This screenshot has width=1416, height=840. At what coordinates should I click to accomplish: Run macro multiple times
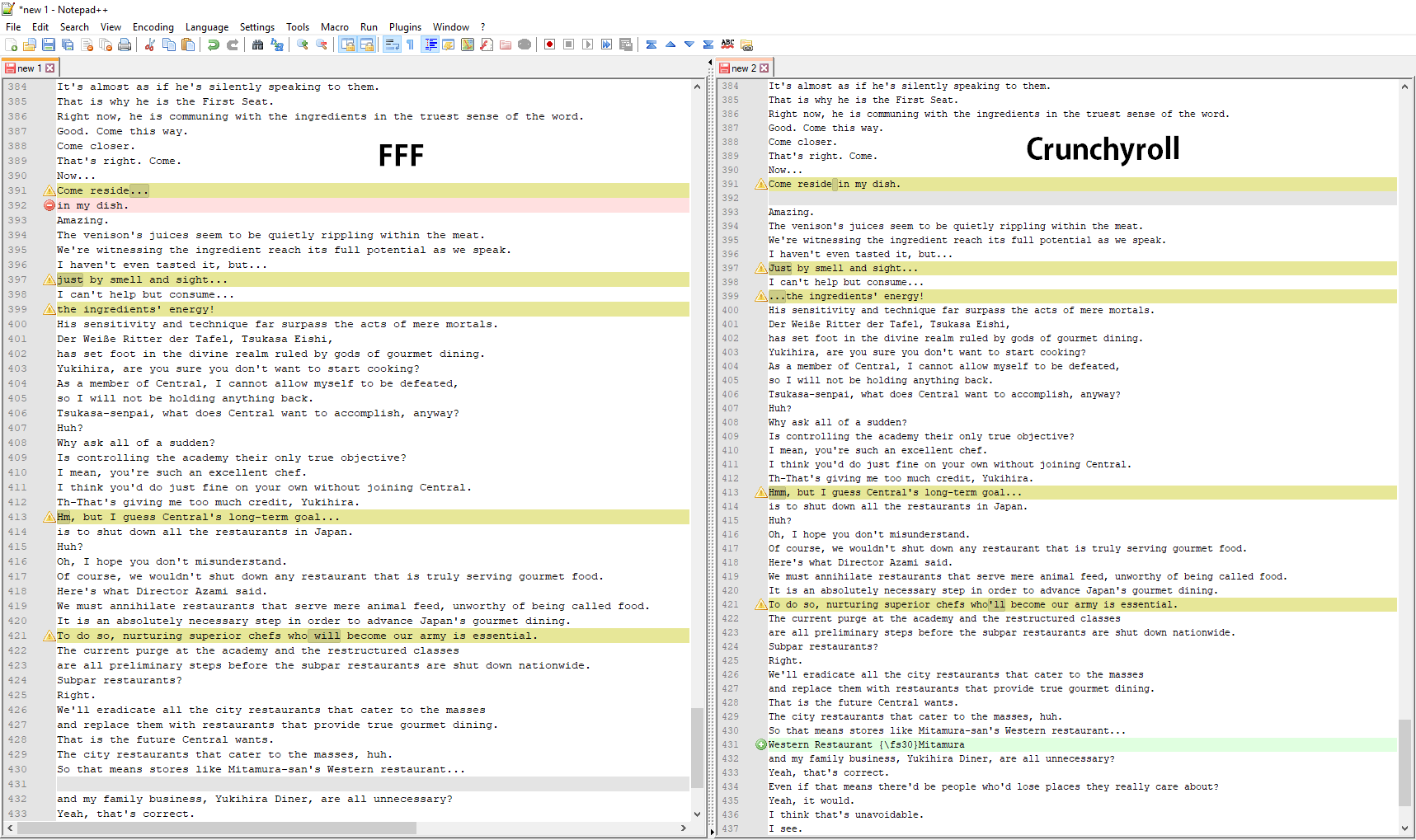click(607, 45)
